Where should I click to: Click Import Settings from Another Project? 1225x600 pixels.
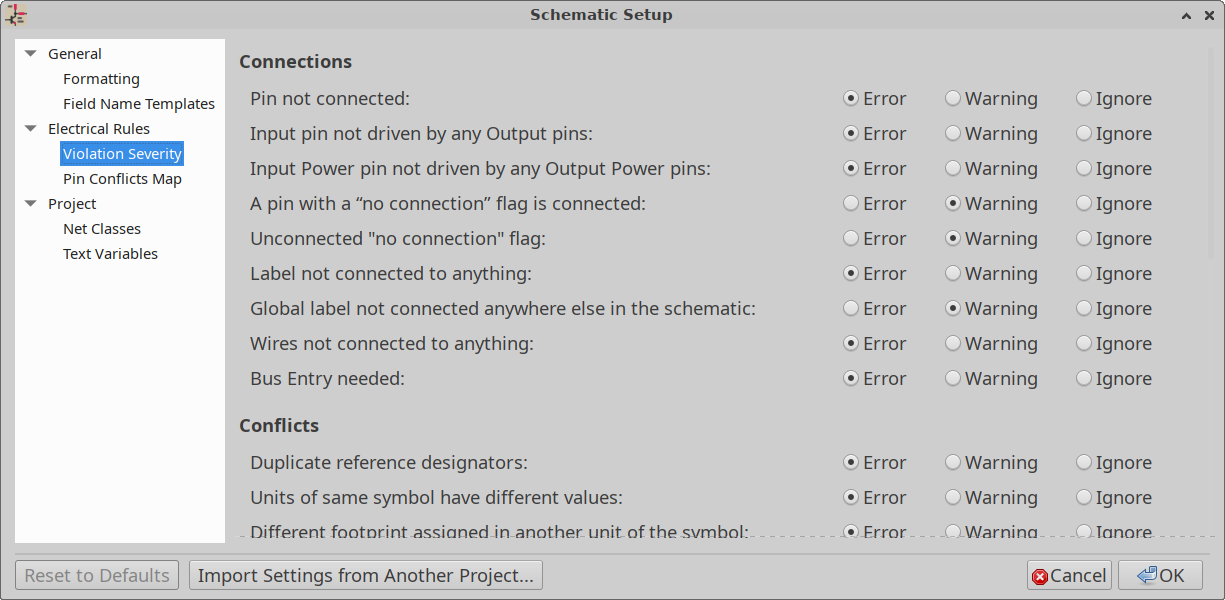tap(365, 575)
